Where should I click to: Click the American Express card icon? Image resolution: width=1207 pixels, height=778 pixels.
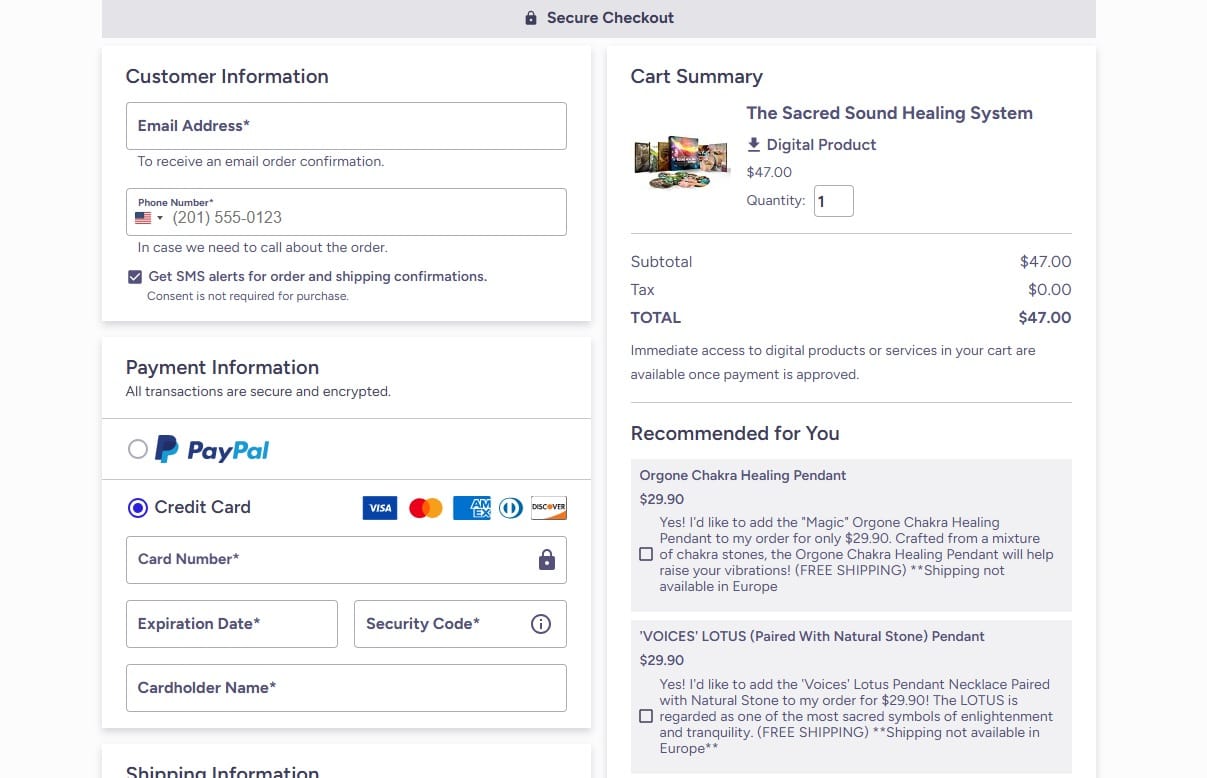point(472,508)
